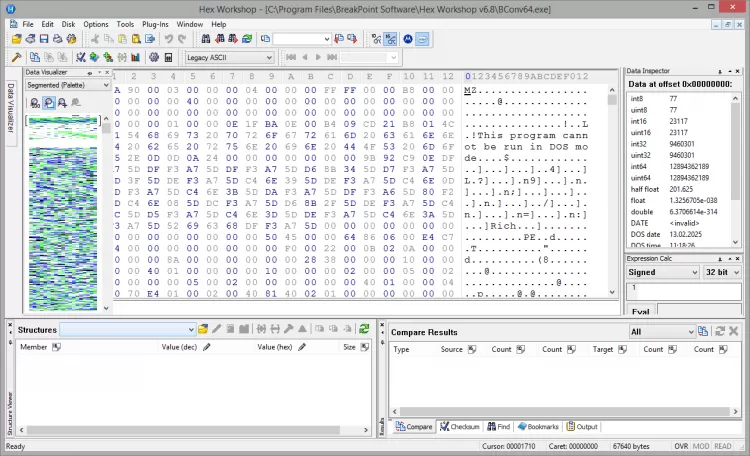750x456 pixels.
Task: Open the Plug-Ins menu
Action: (x=155, y=23)
